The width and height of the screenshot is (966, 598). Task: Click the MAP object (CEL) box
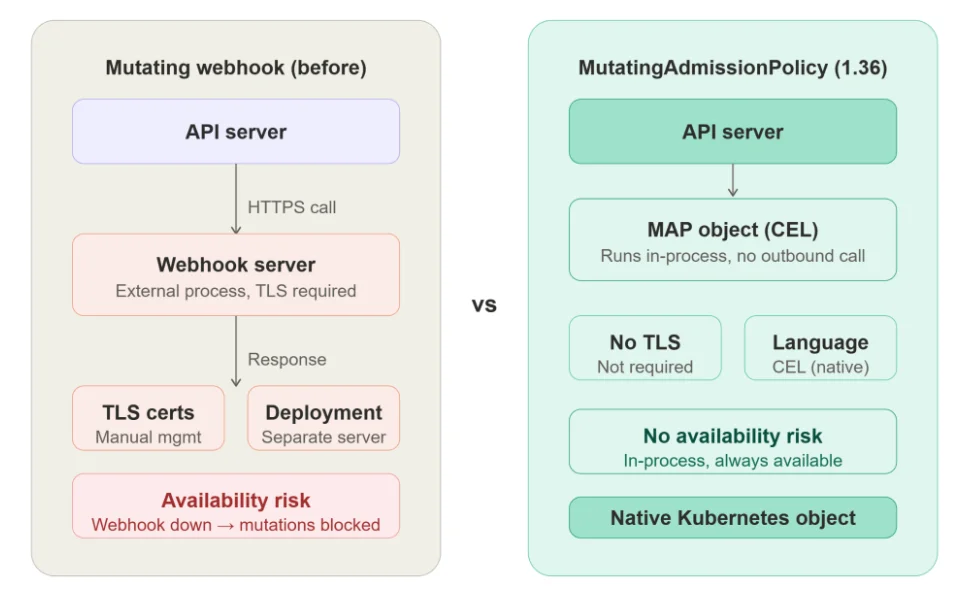coord(733,240)
